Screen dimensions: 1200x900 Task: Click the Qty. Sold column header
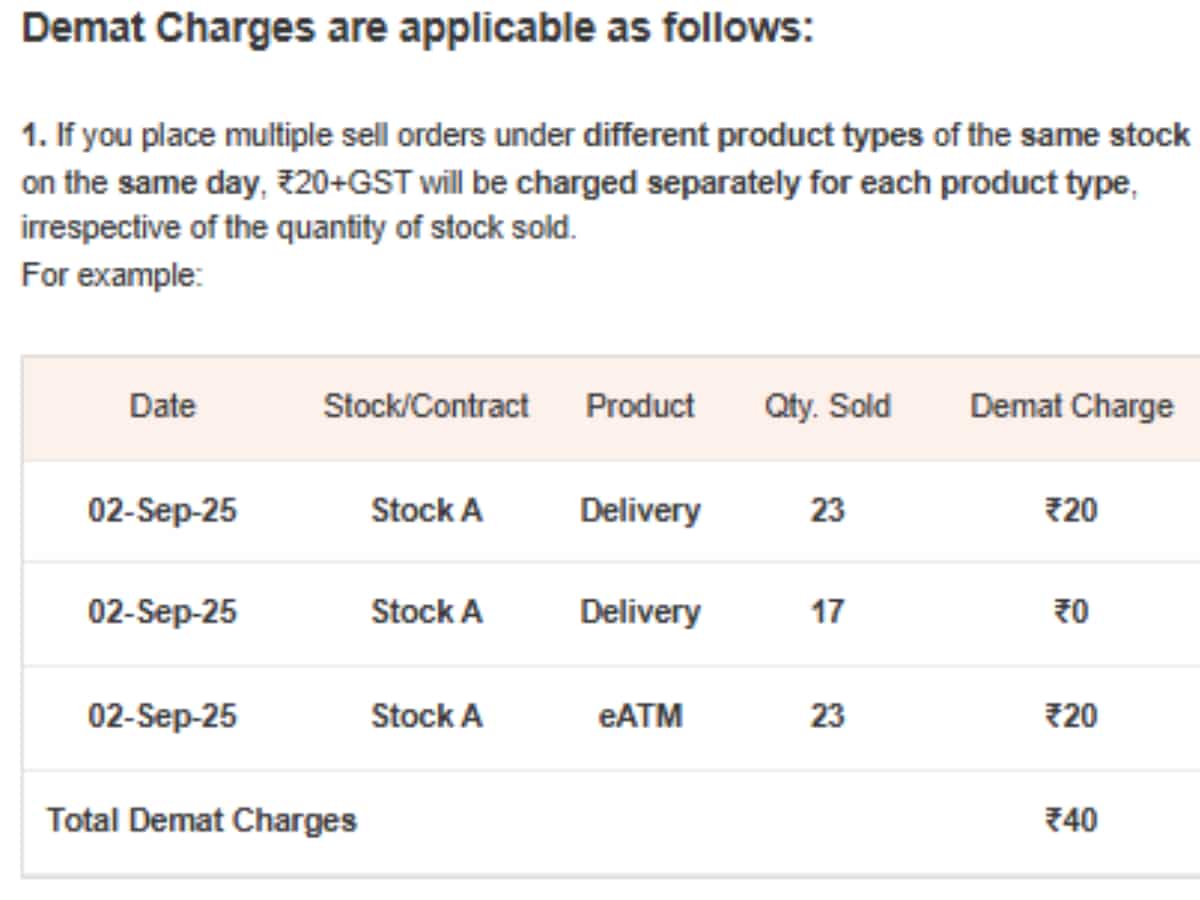tap(827, 406)
